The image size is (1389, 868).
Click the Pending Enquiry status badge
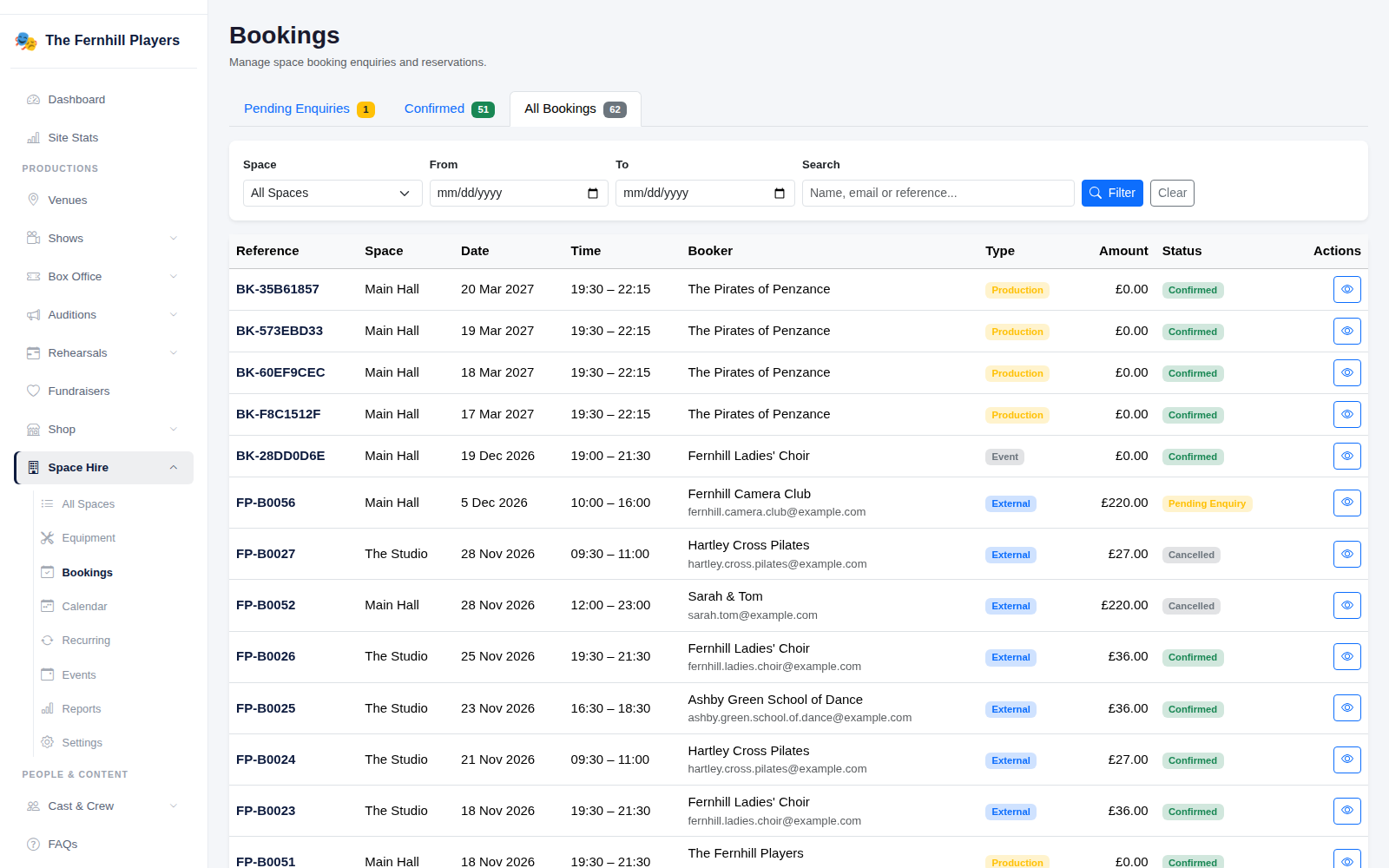(1207, 504)
